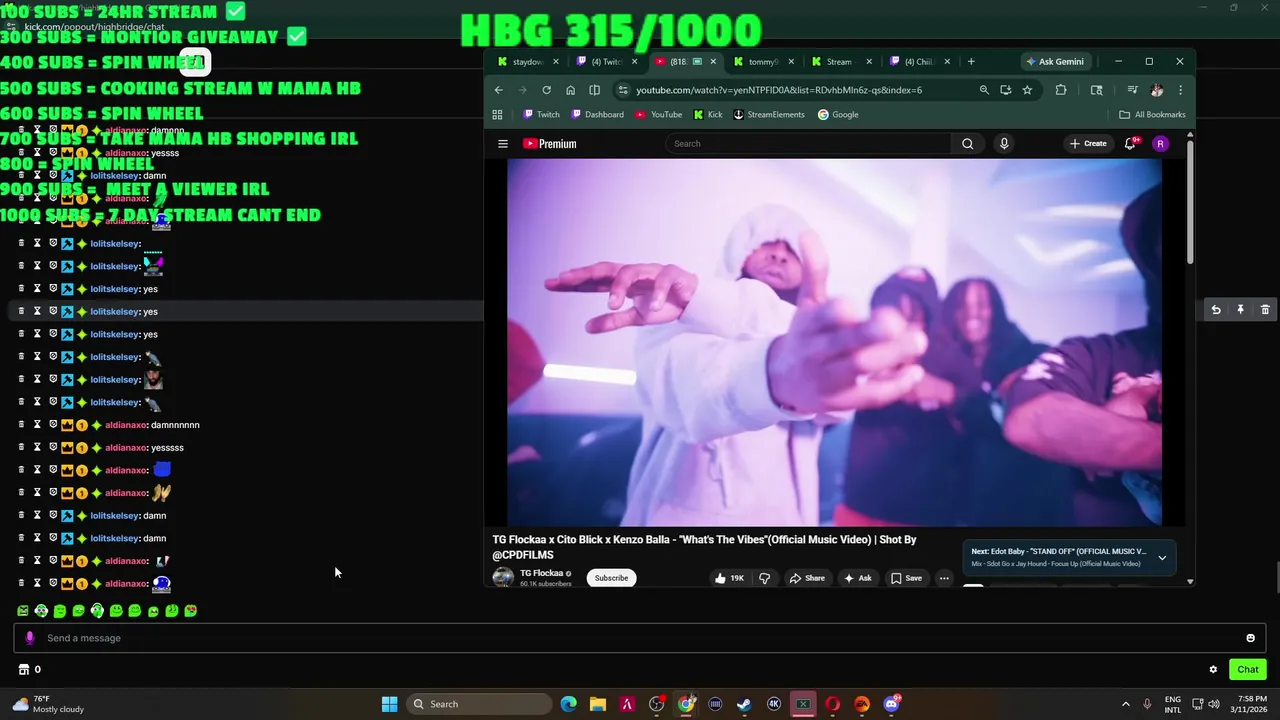The image size is (1280, 720).
Task: Open Twitch bookmark
Action: [x=541, y=115]
